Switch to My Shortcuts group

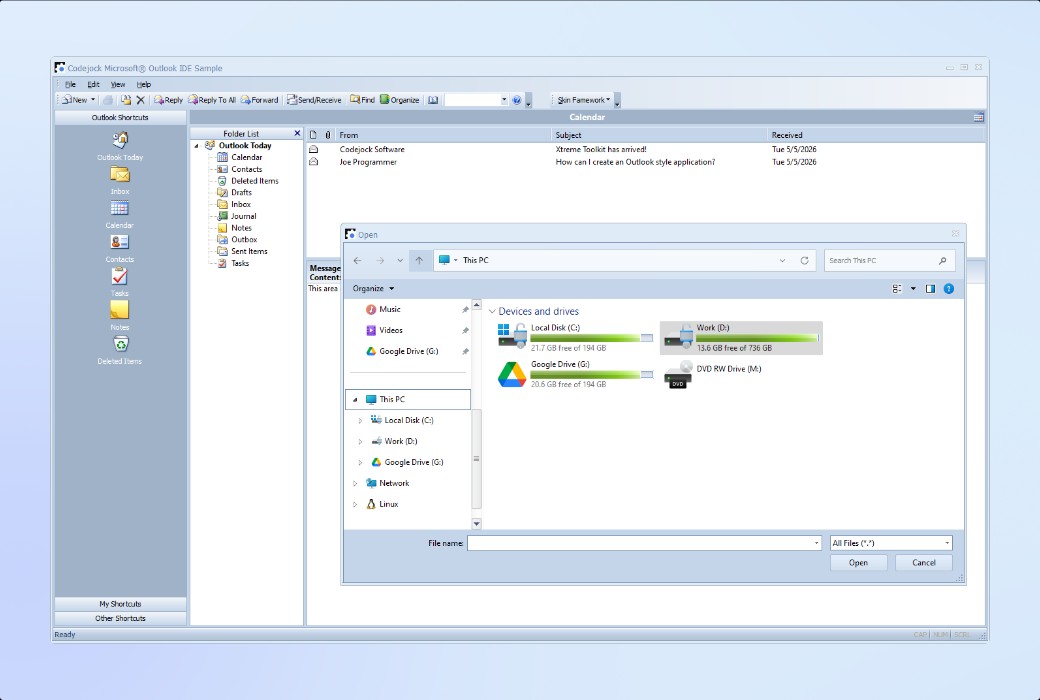[120, 604]
